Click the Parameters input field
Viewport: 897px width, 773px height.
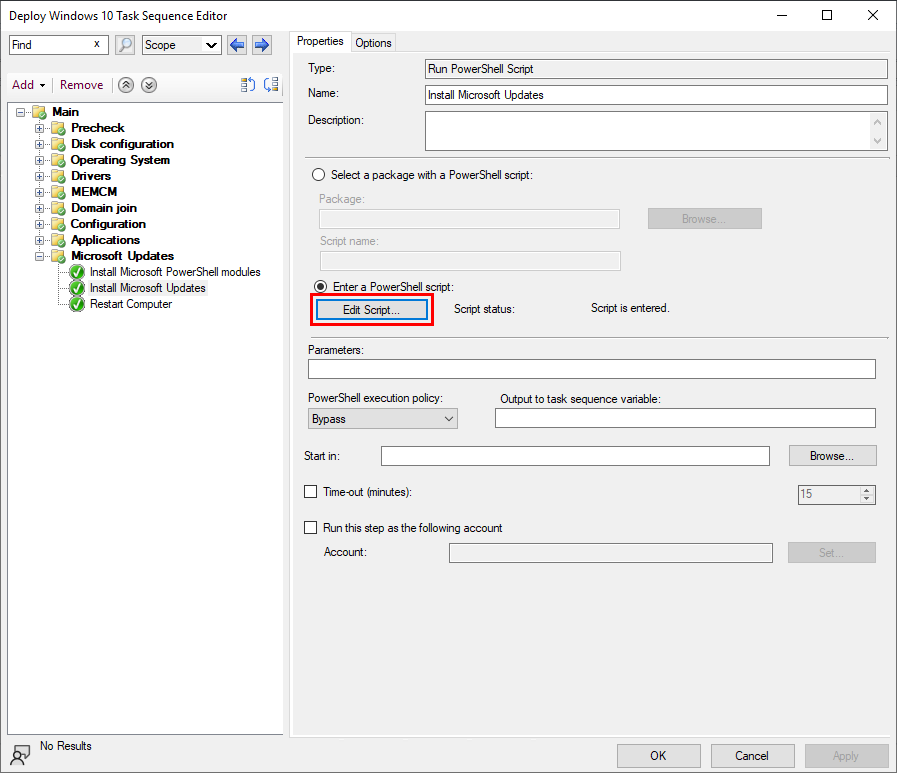click(592, 369)
